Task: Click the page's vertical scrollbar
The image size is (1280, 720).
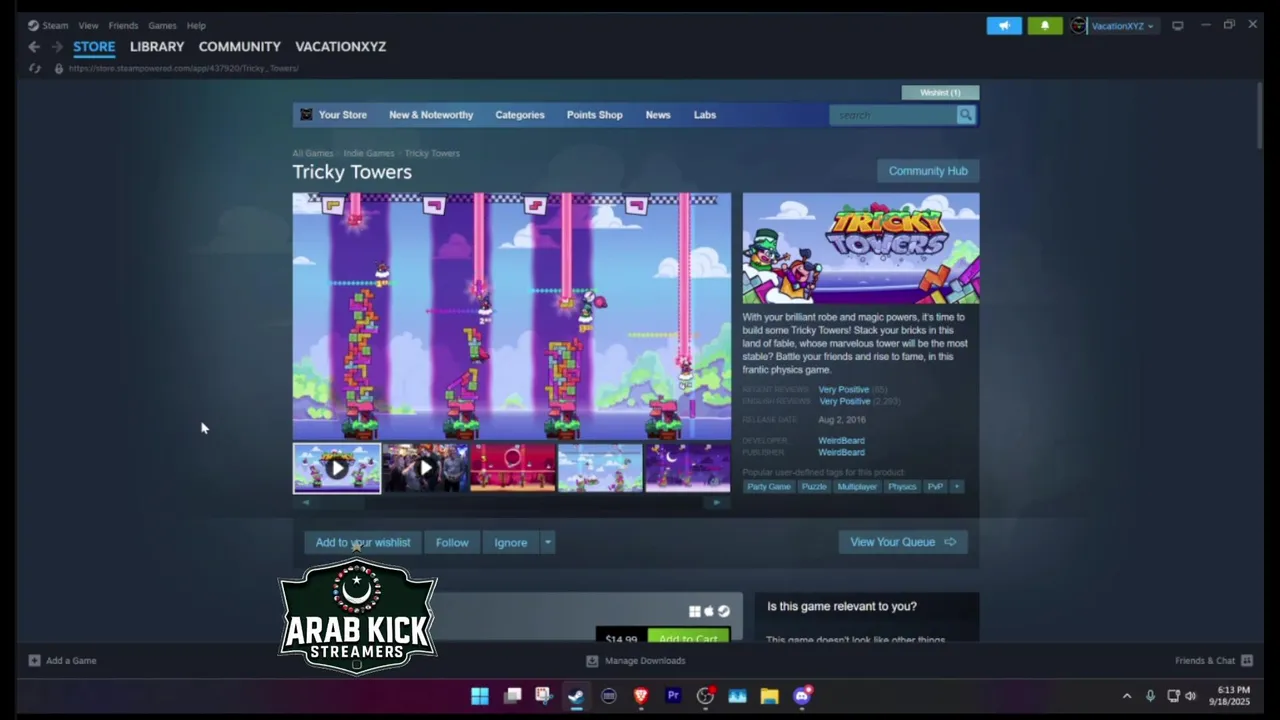Action: click(x=1260, y=118)
